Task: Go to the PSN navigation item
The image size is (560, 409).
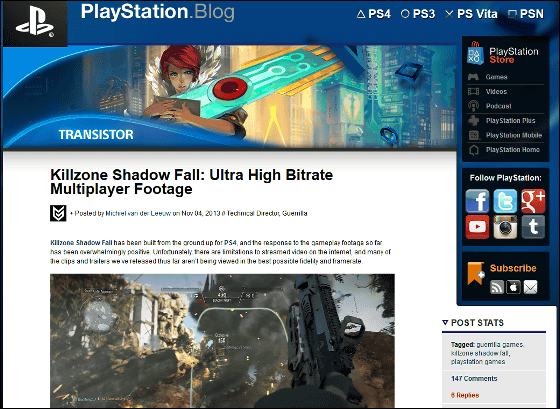Action: pyautogui.click(x=526, y=14)
